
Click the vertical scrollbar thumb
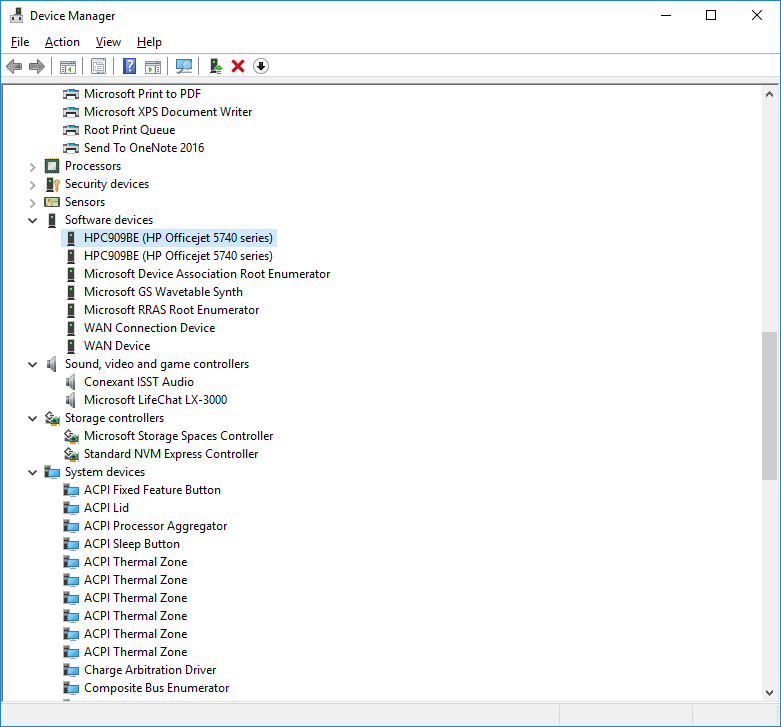(769, 406)
